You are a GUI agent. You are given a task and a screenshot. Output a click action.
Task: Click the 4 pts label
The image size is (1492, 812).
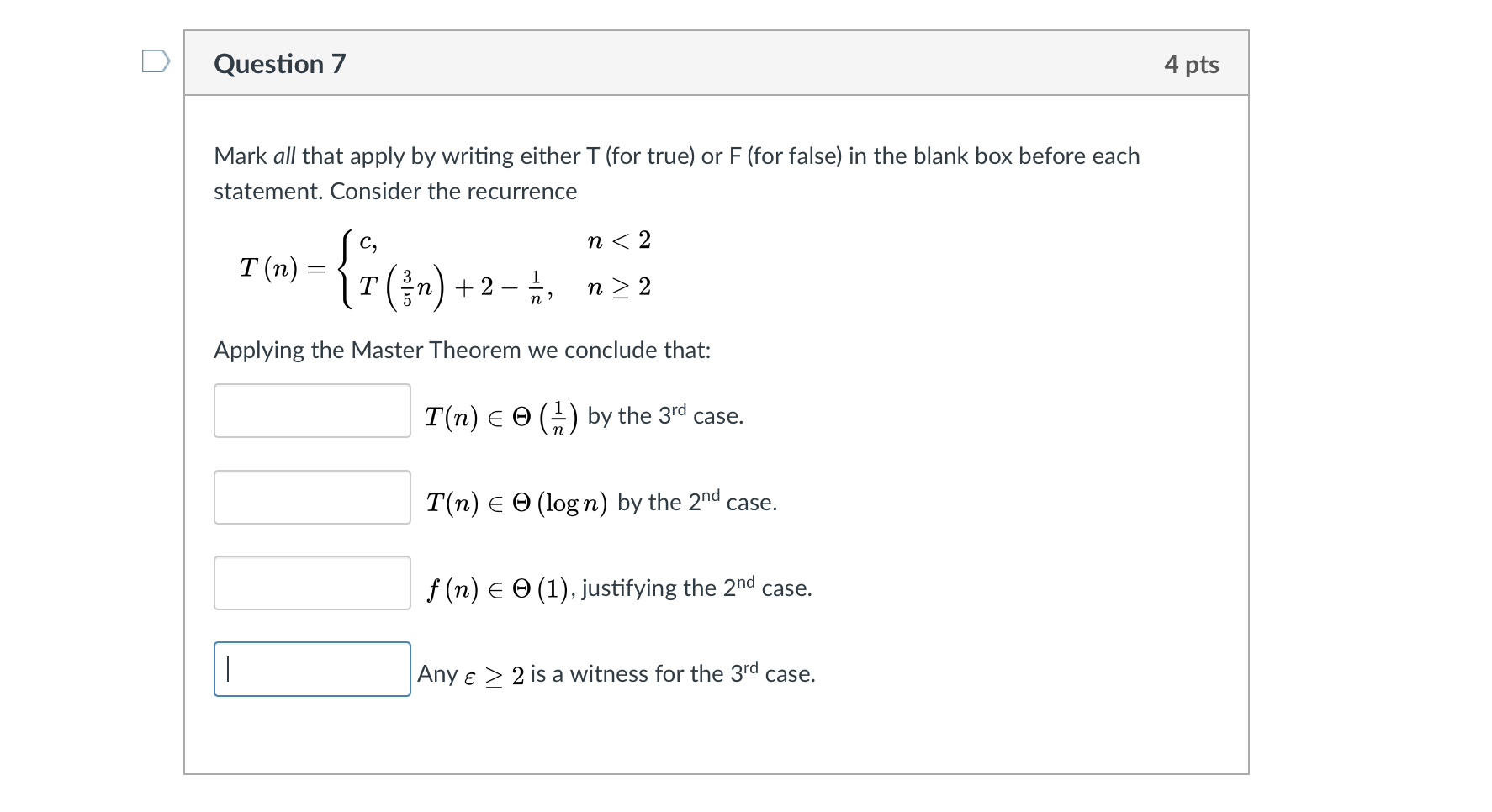(1192, 64)
